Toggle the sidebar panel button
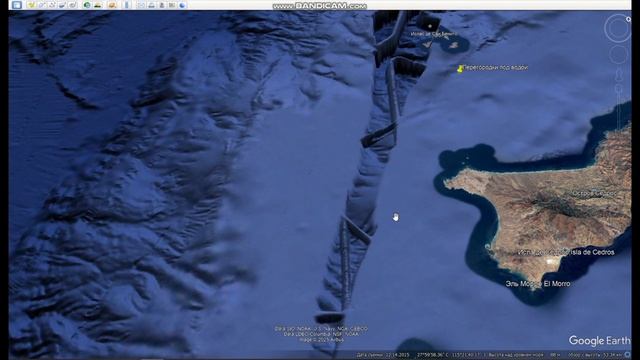640x360 pixels. click(x=17, y=5)
